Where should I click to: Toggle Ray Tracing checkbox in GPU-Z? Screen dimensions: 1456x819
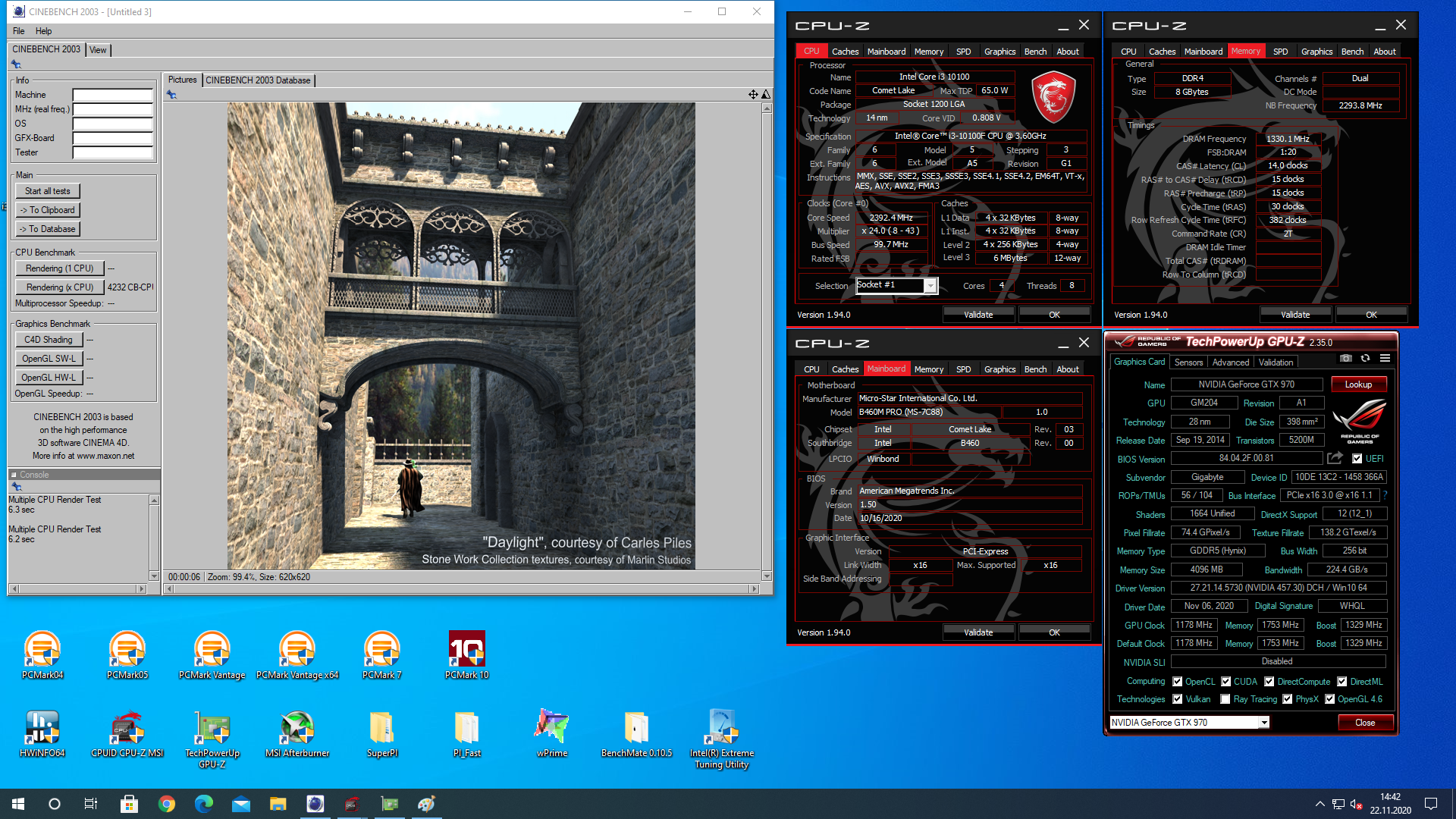(x=1225, y=699)
